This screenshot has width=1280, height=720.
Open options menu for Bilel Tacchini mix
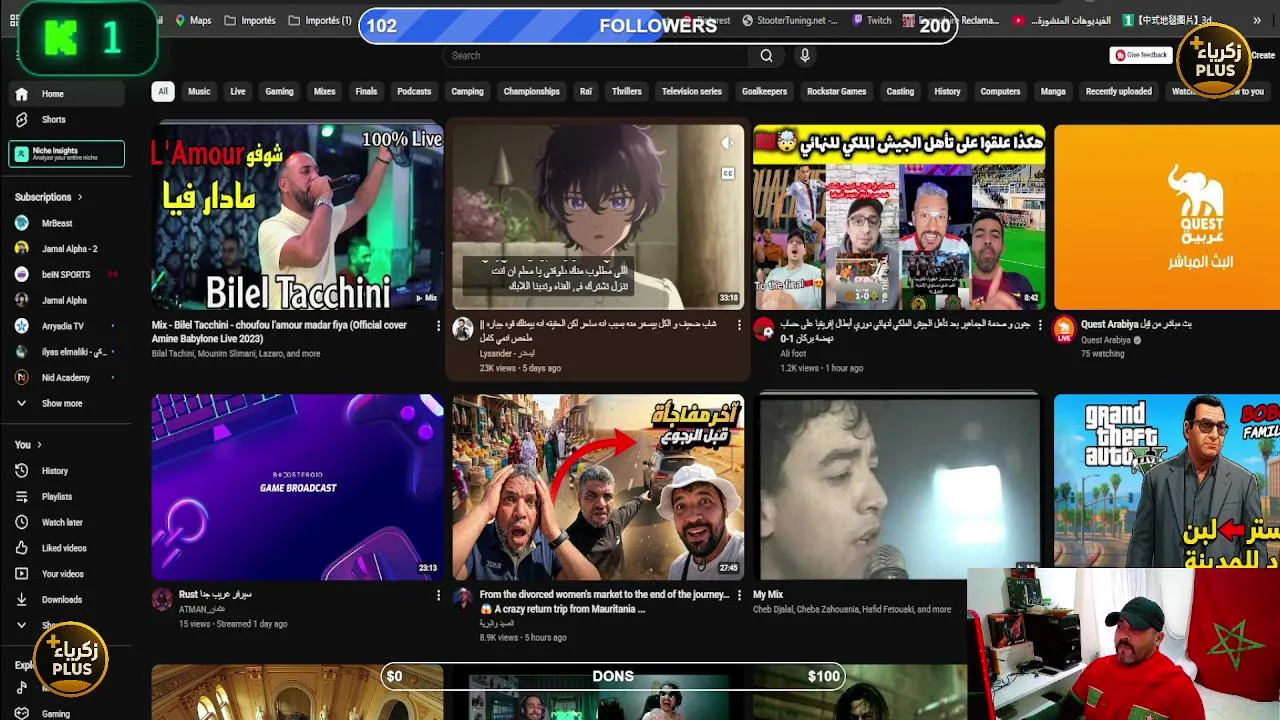coord(438,326)
